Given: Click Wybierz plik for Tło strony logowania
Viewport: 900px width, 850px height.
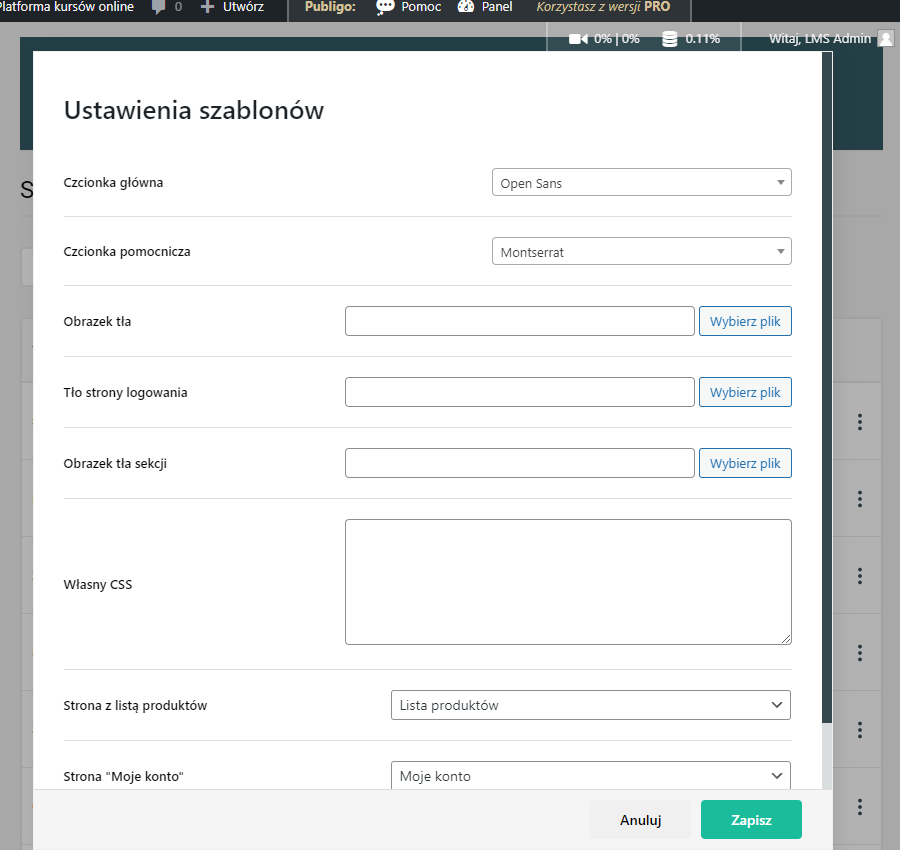Looking at the screenshot, I should pos(745,392).
